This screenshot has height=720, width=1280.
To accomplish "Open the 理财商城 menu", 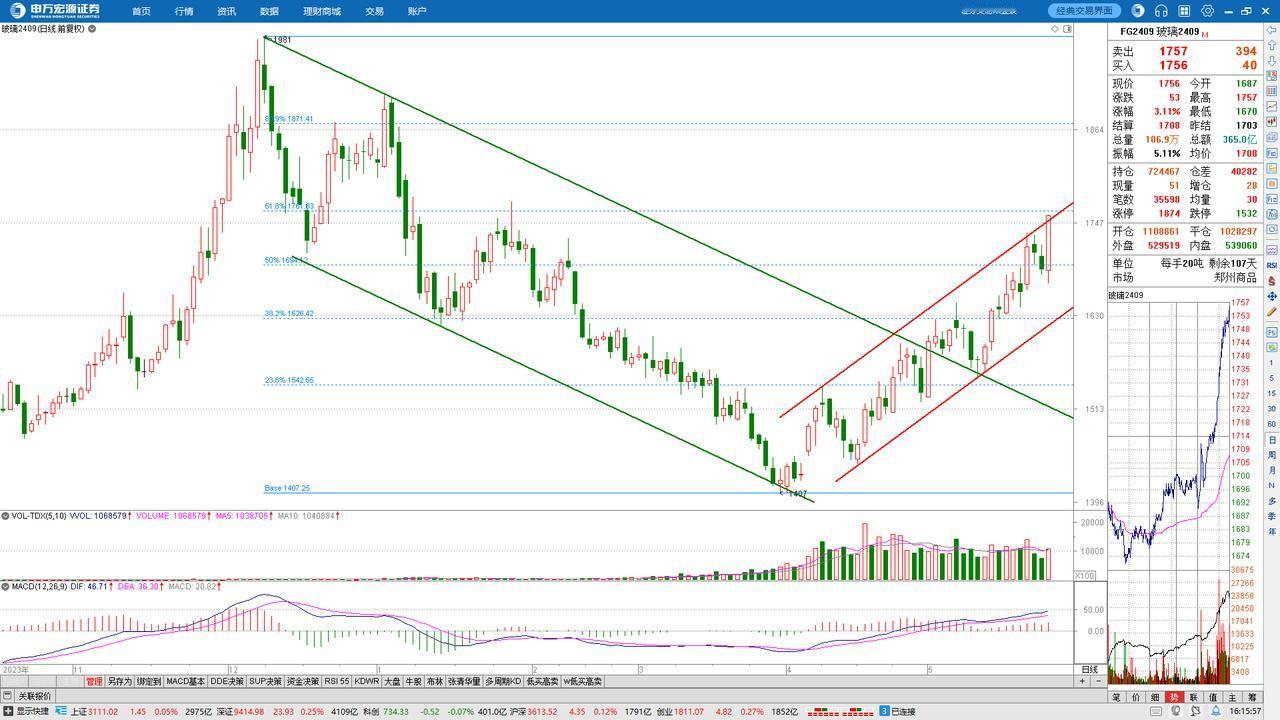I will [x=322, y=11].
